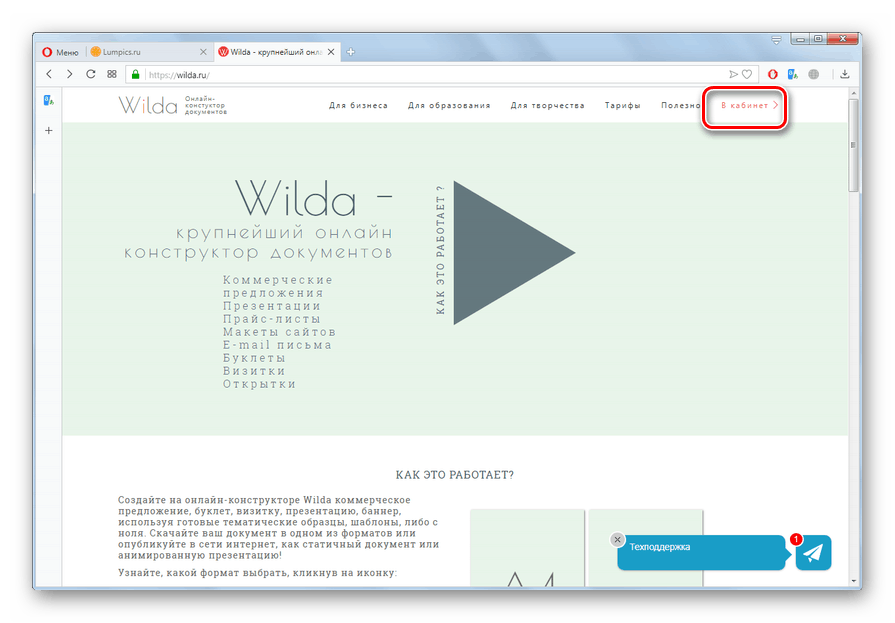The height and width of the screenshot is (623, 895).
Task: Click the vertical page scrollbar thumb
Action: pos(854,146)
